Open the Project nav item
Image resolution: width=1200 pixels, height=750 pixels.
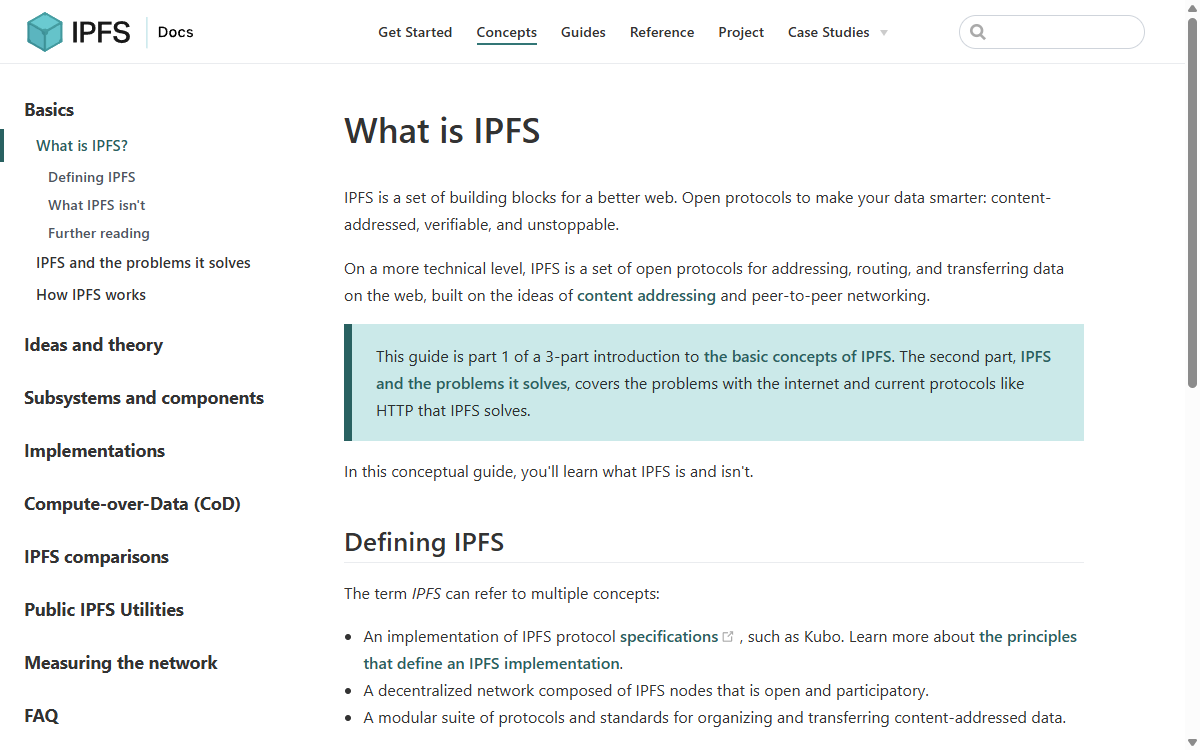coord(741,32)
